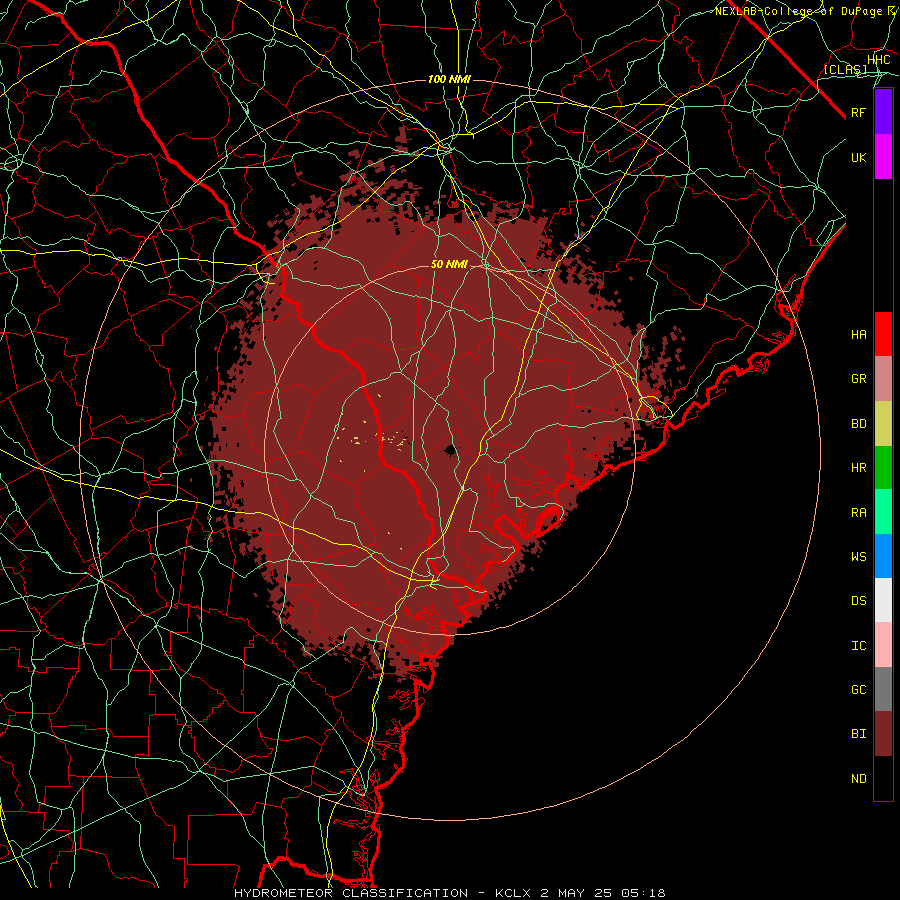Click the DS legend label
Viewport: 900px width, 900px height.
858,600
